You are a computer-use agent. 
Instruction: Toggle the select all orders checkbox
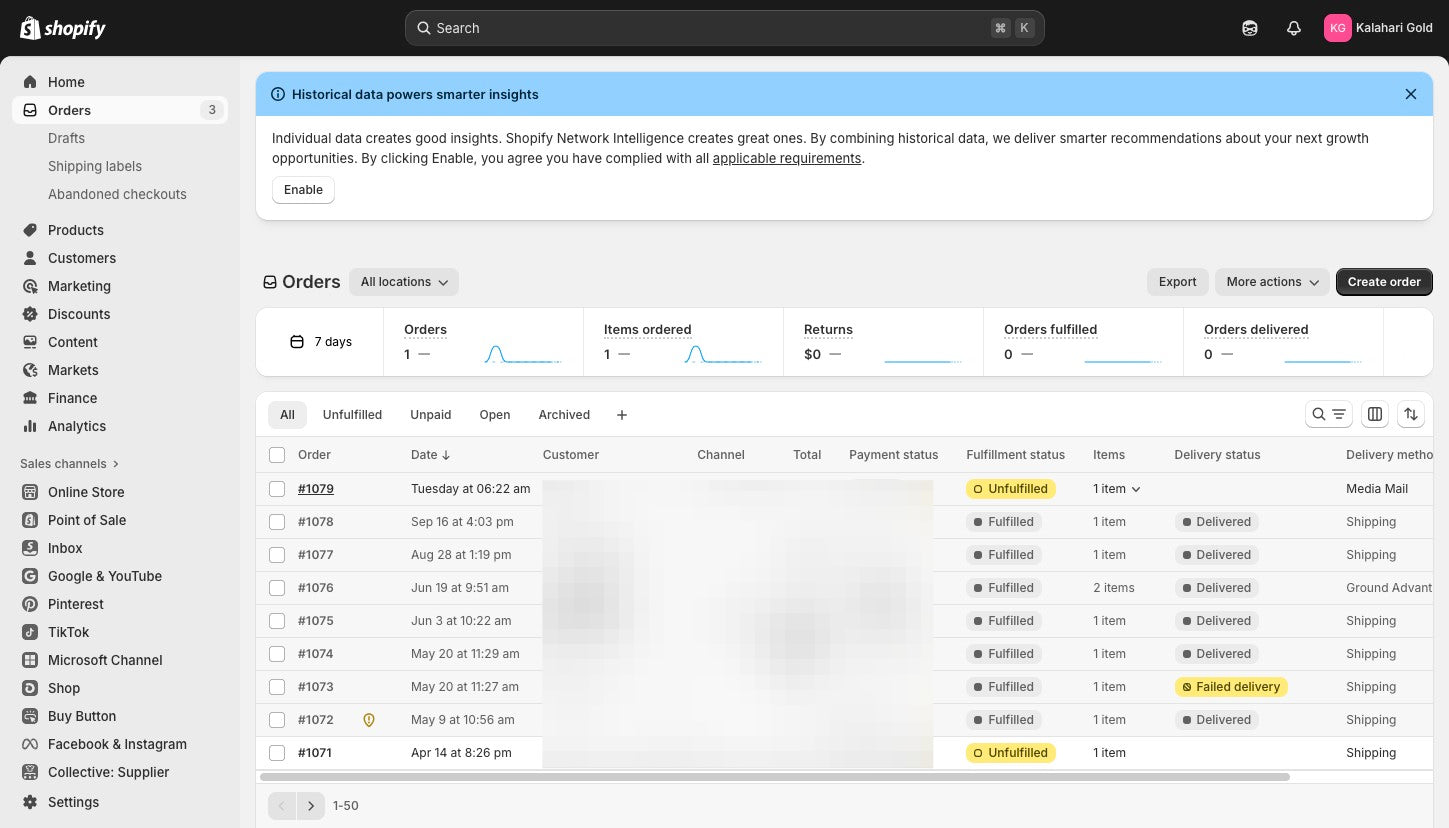(277, 455)
